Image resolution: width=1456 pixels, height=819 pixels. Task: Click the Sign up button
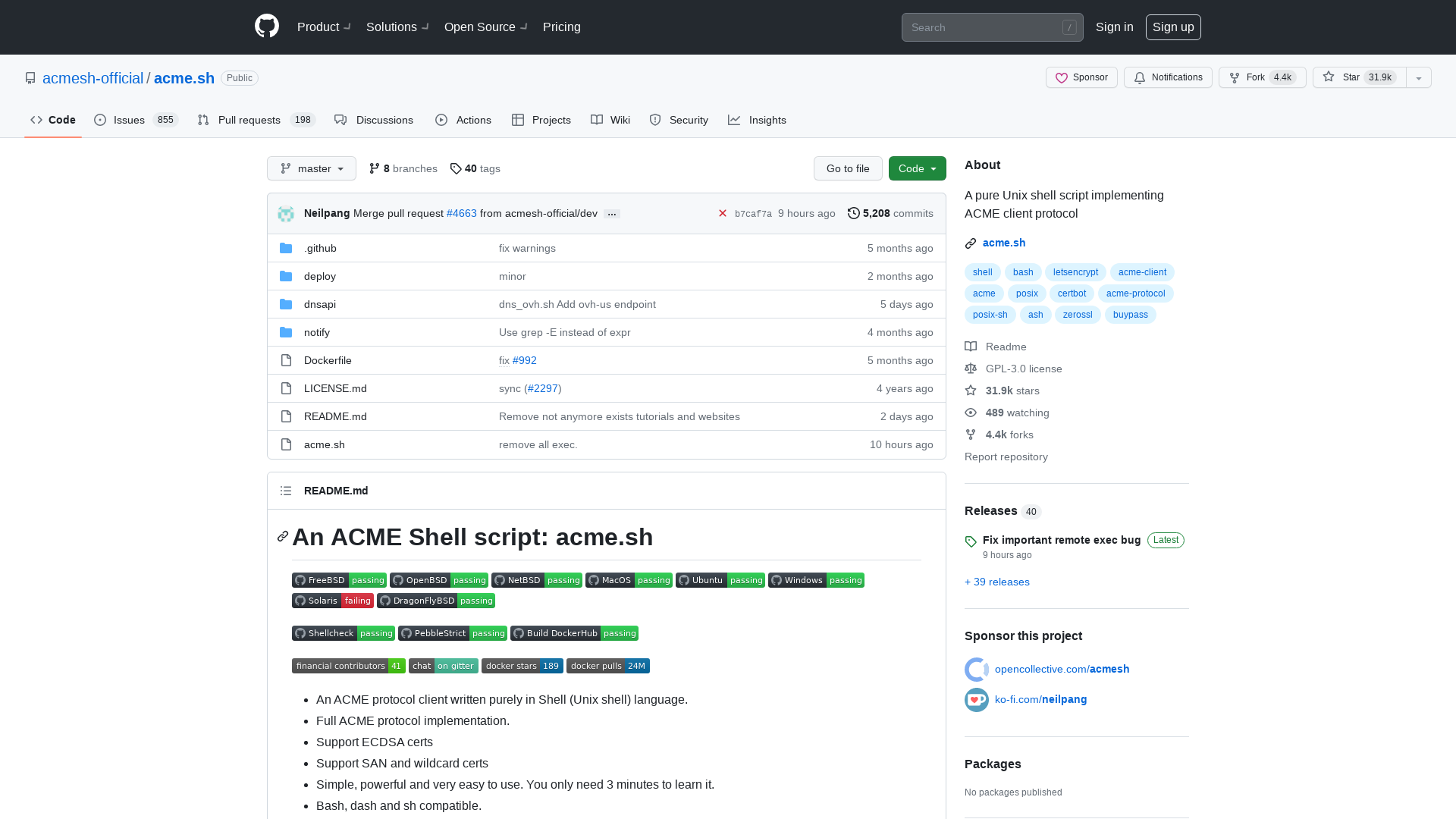pyautogui.click(x=1173, y=27)
